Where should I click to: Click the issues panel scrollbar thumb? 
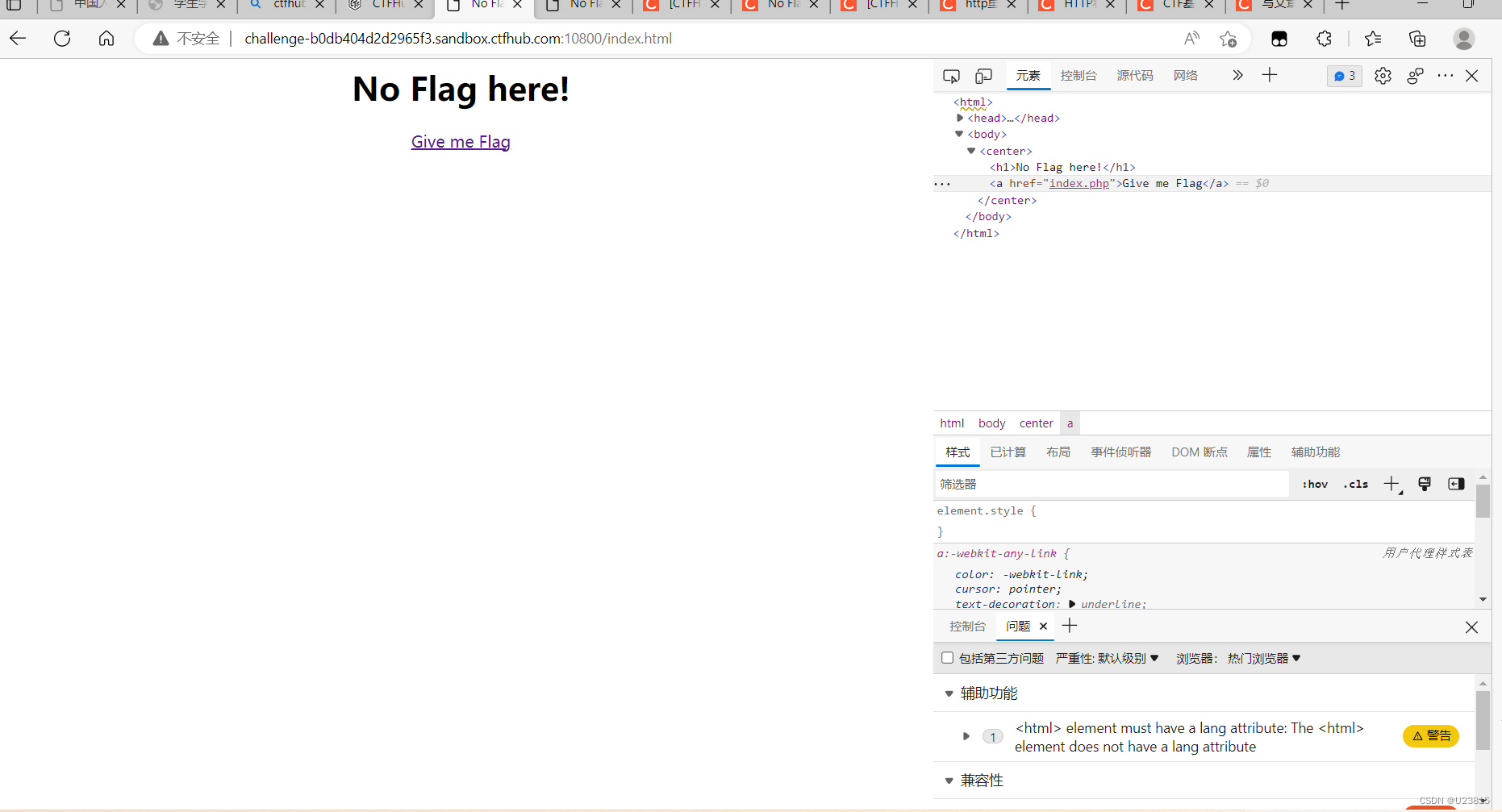click(1483, 720)
